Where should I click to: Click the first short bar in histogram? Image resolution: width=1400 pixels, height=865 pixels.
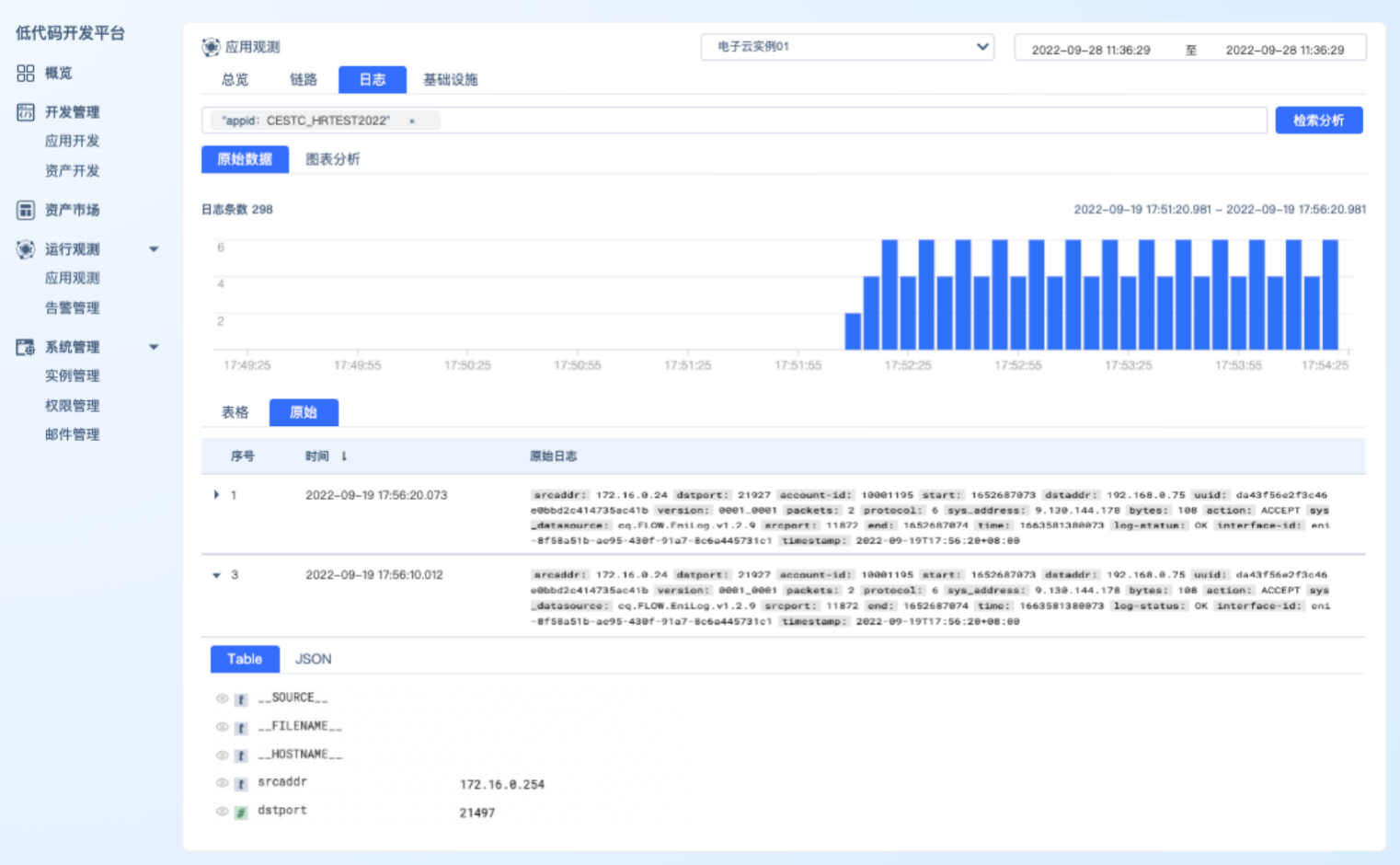coord(853,331)
